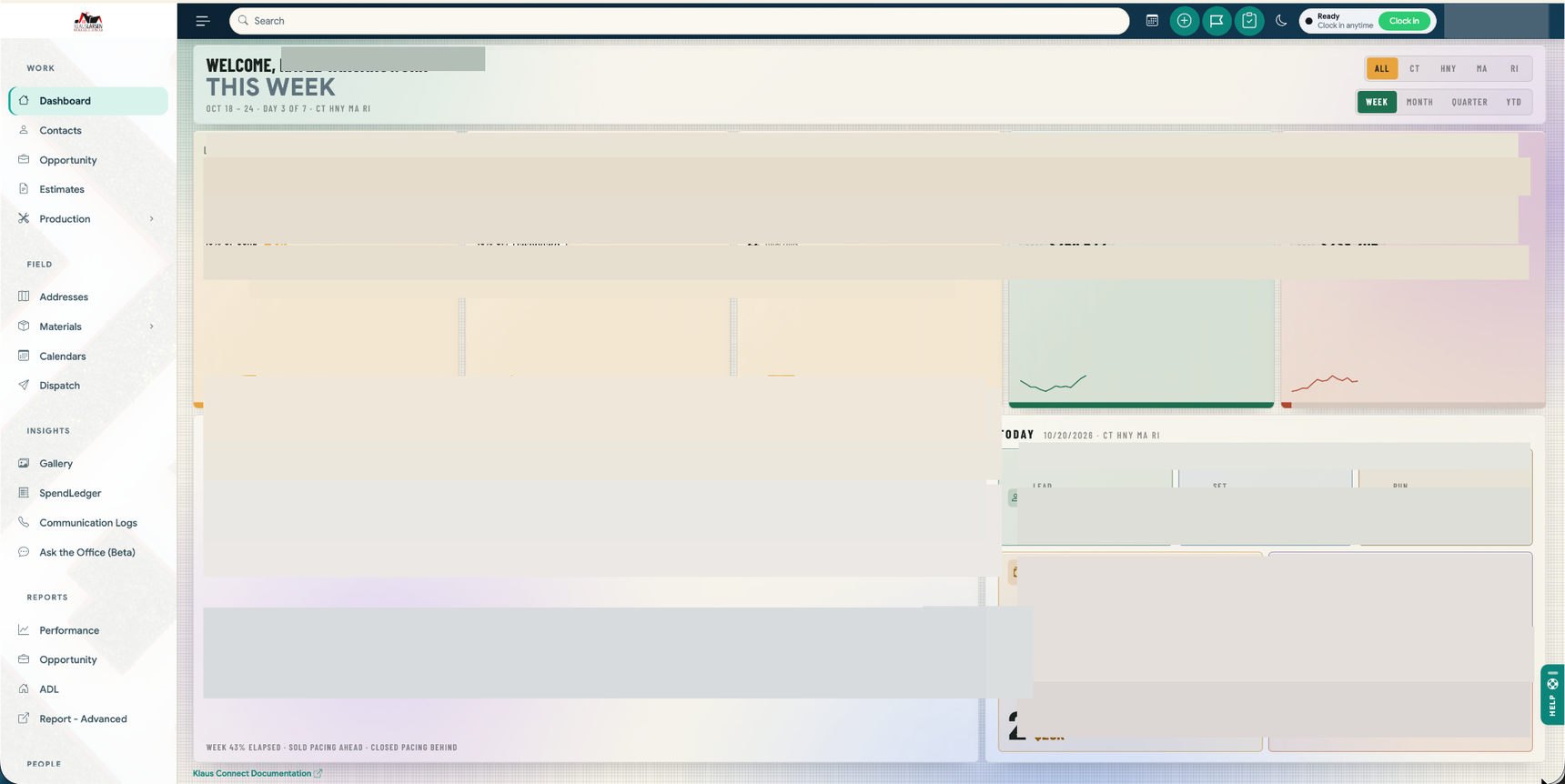Open the Help tab on the right edge
This screenshot has width=1565, height=784.
tap(1552, 695)
